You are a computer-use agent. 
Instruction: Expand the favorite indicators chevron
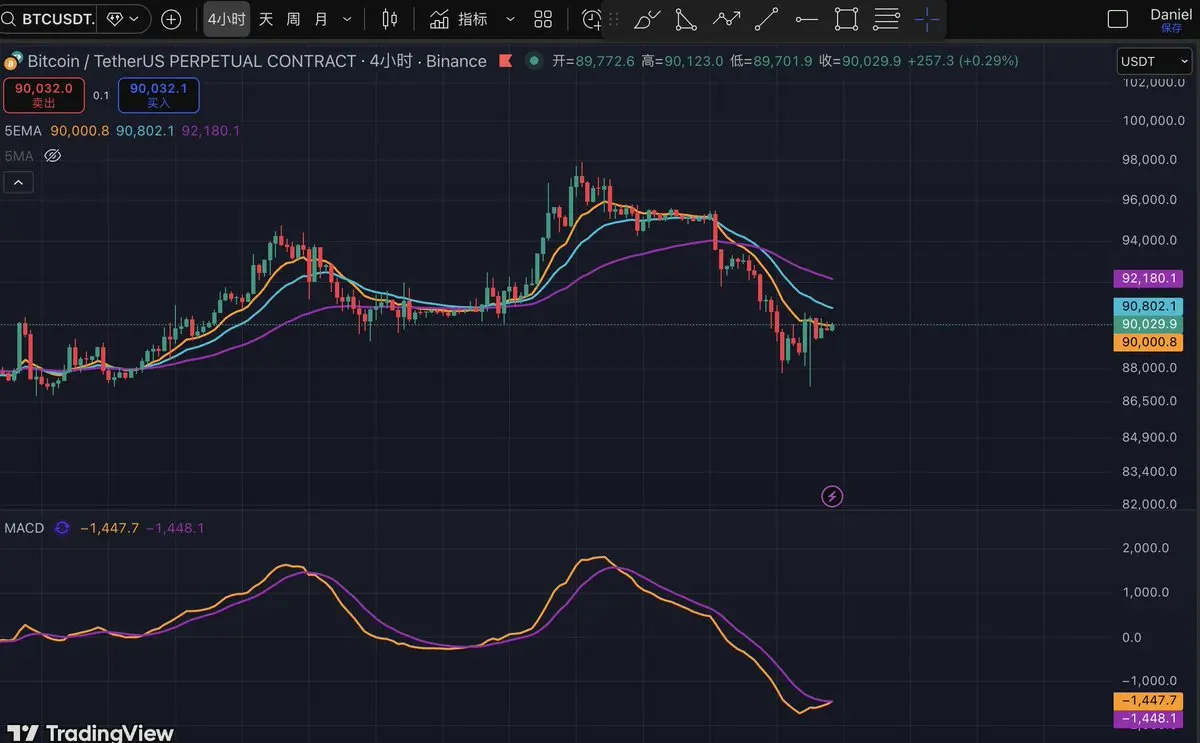click(x=511, y=19)
